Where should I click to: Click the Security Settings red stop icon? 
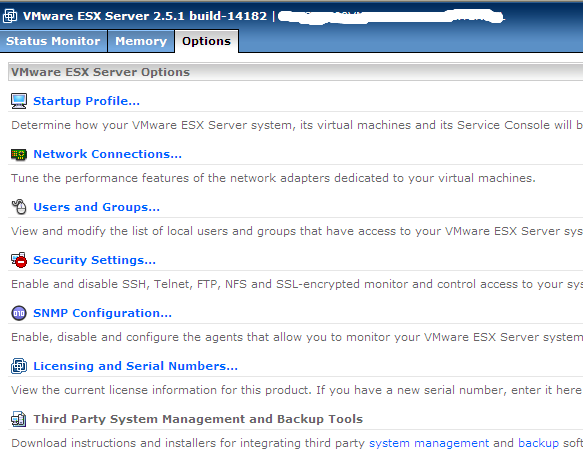click(19, 260)
